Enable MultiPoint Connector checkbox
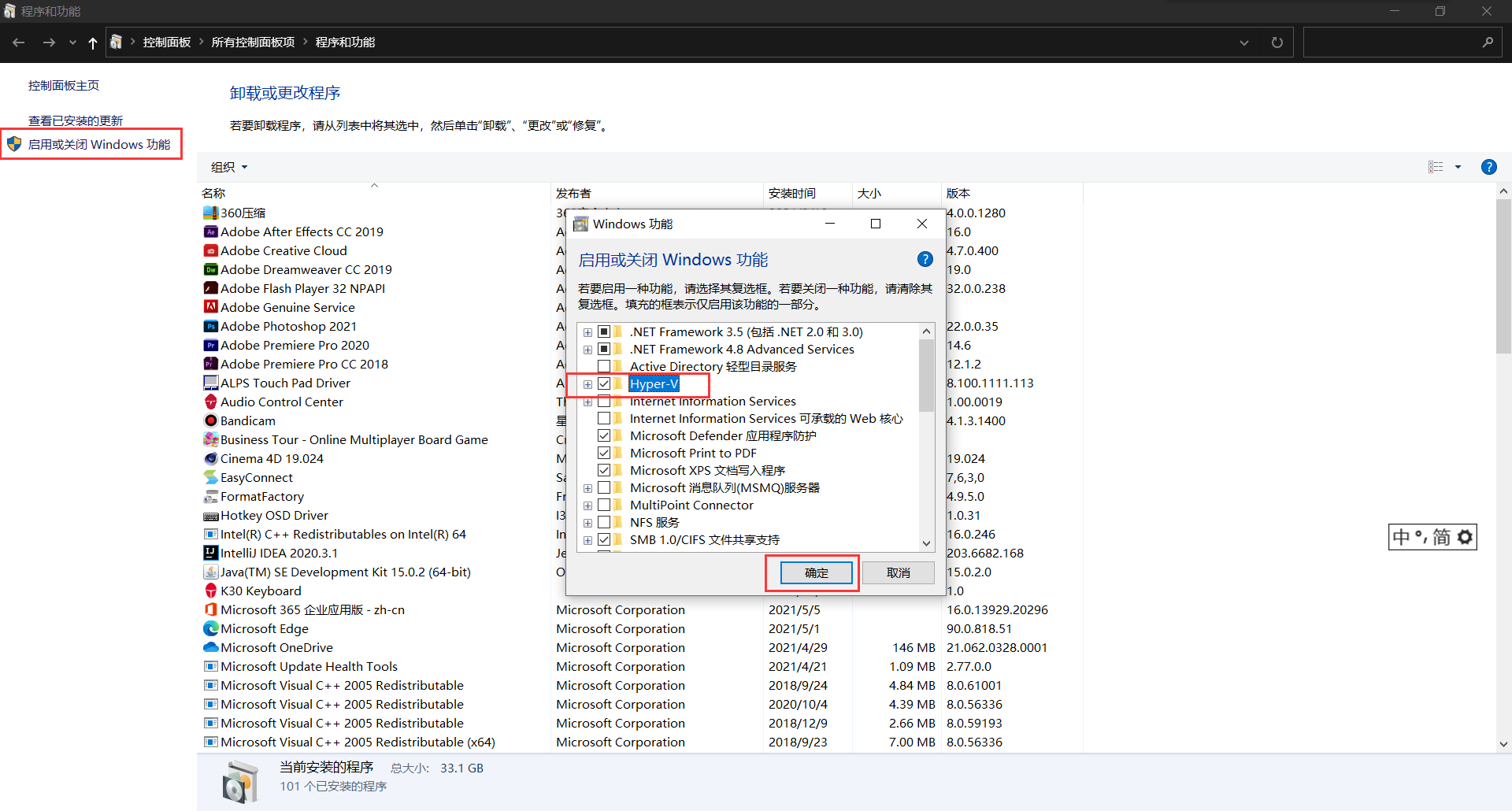The image size is (1512, 811). [x=604, y=505]
